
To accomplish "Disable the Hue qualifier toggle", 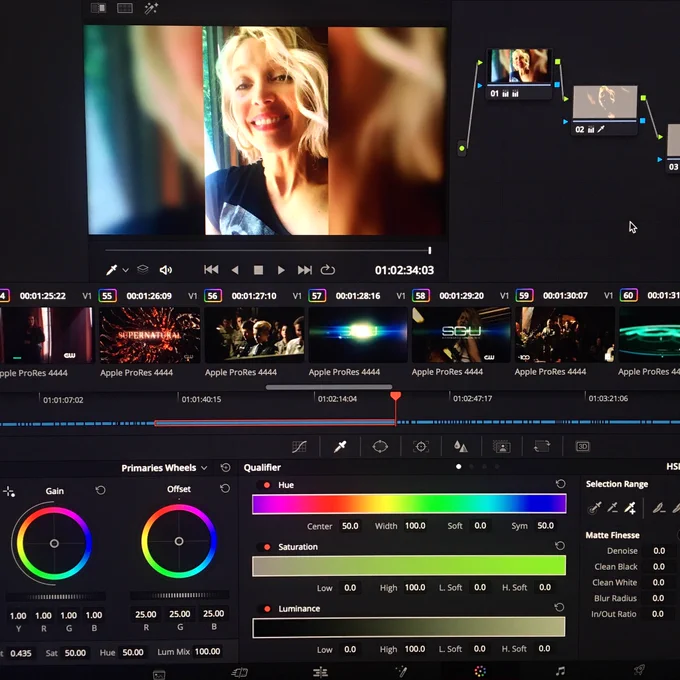I will tap(267, 485).
